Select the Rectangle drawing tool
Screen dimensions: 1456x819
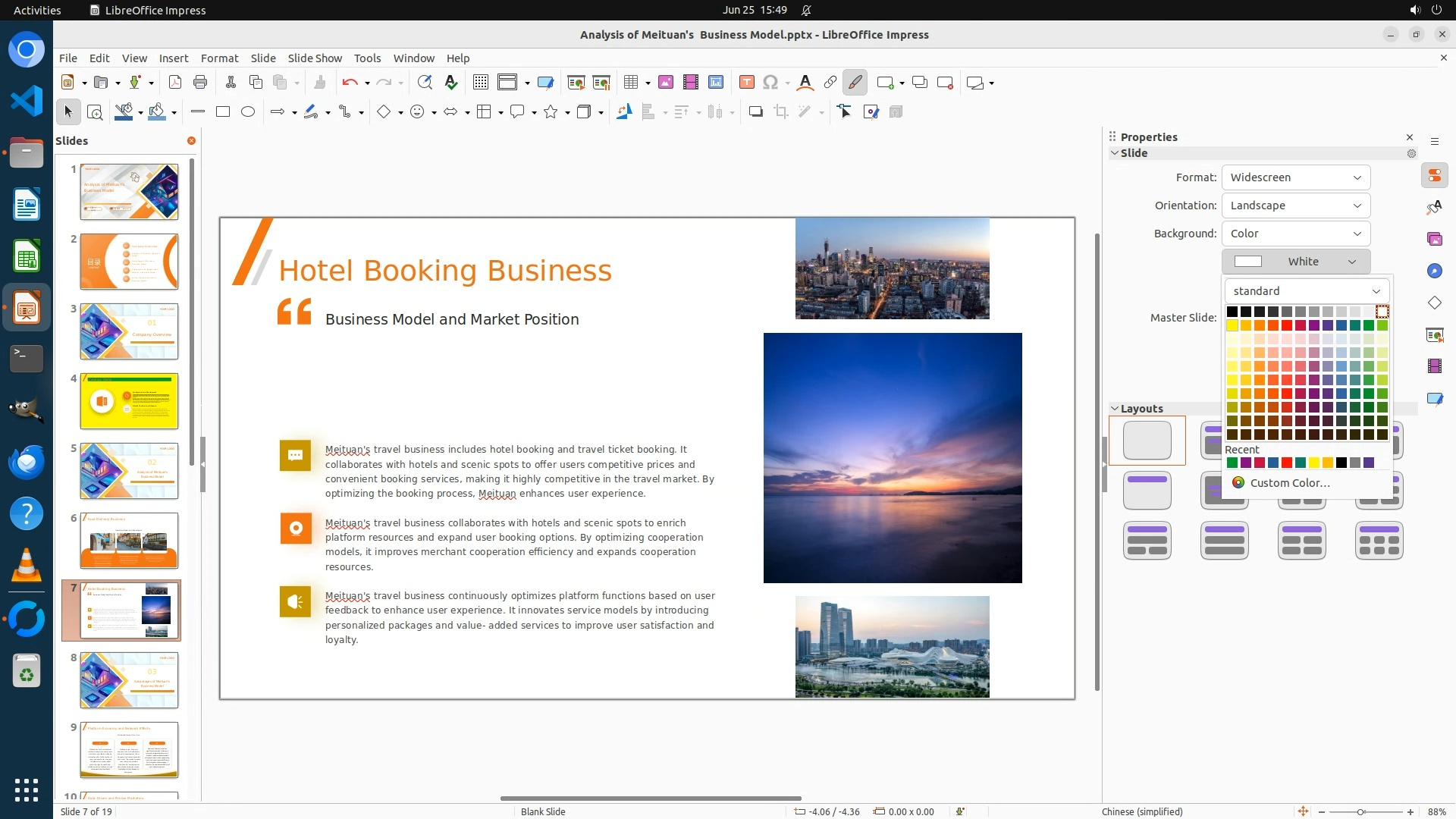click(x=223, y=112)
